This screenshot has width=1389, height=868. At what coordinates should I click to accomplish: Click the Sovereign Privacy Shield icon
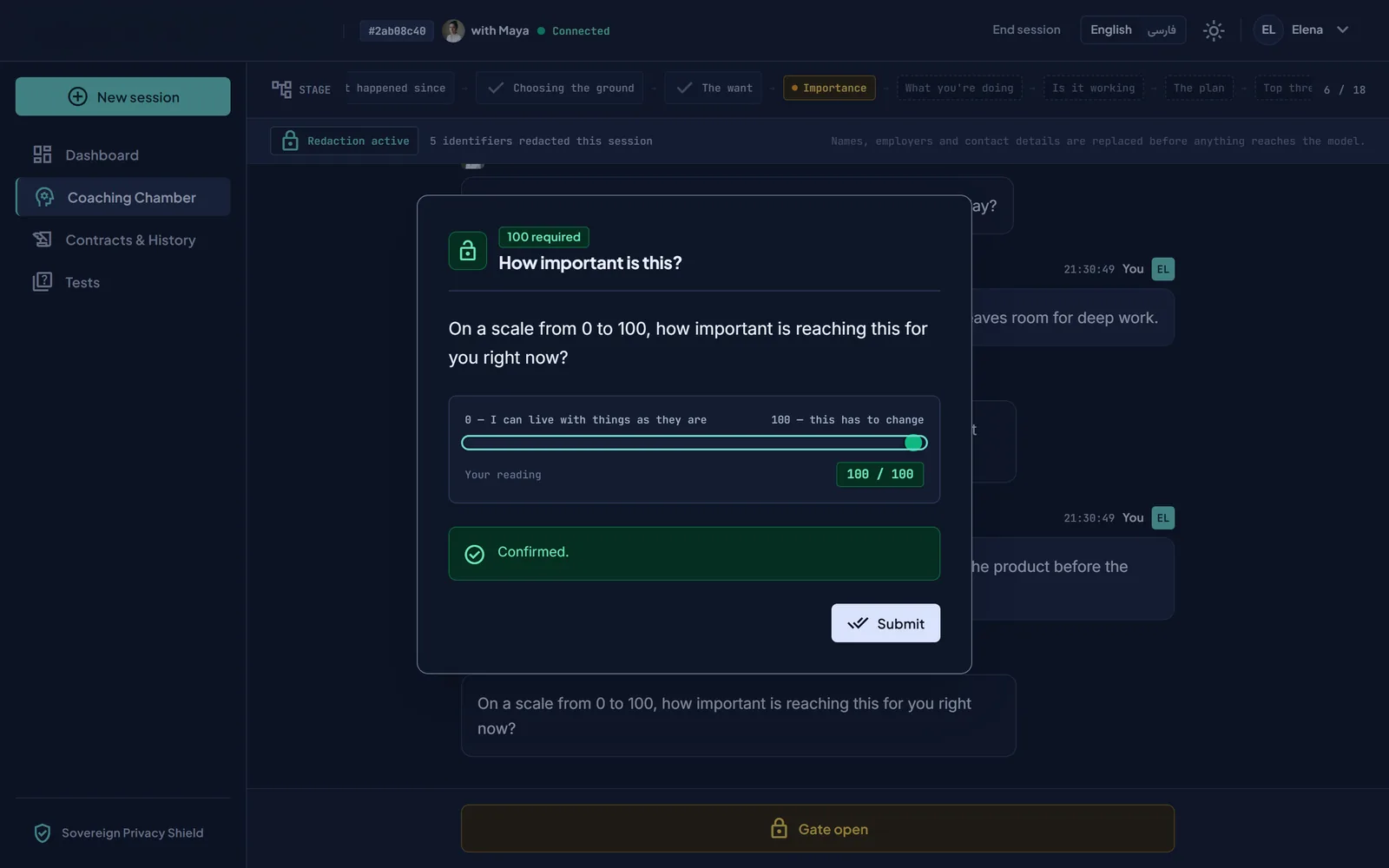tap(42, 833)
